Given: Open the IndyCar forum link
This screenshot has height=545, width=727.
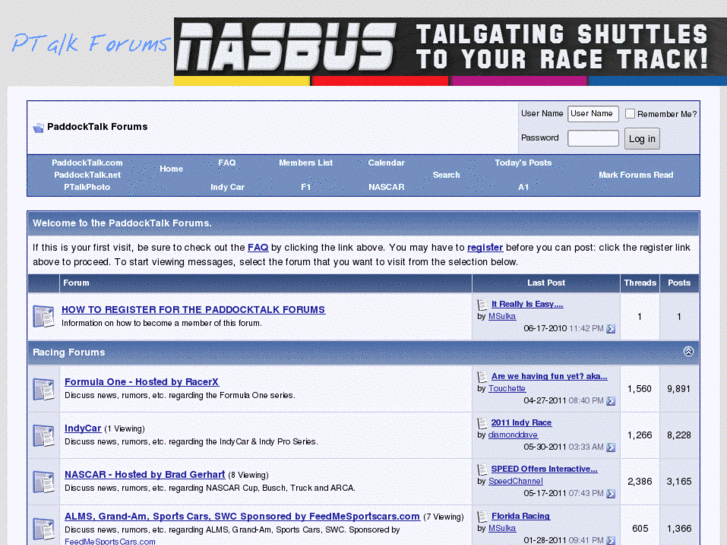Looking at the screenshot, I should tap(83, 428).
